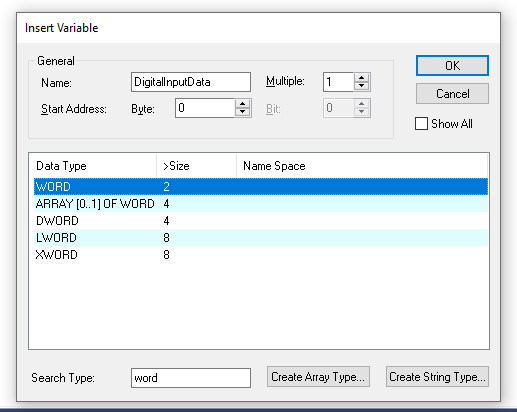Click the Name Space column header
Screen dimensions: 517x412
[362, 166]
